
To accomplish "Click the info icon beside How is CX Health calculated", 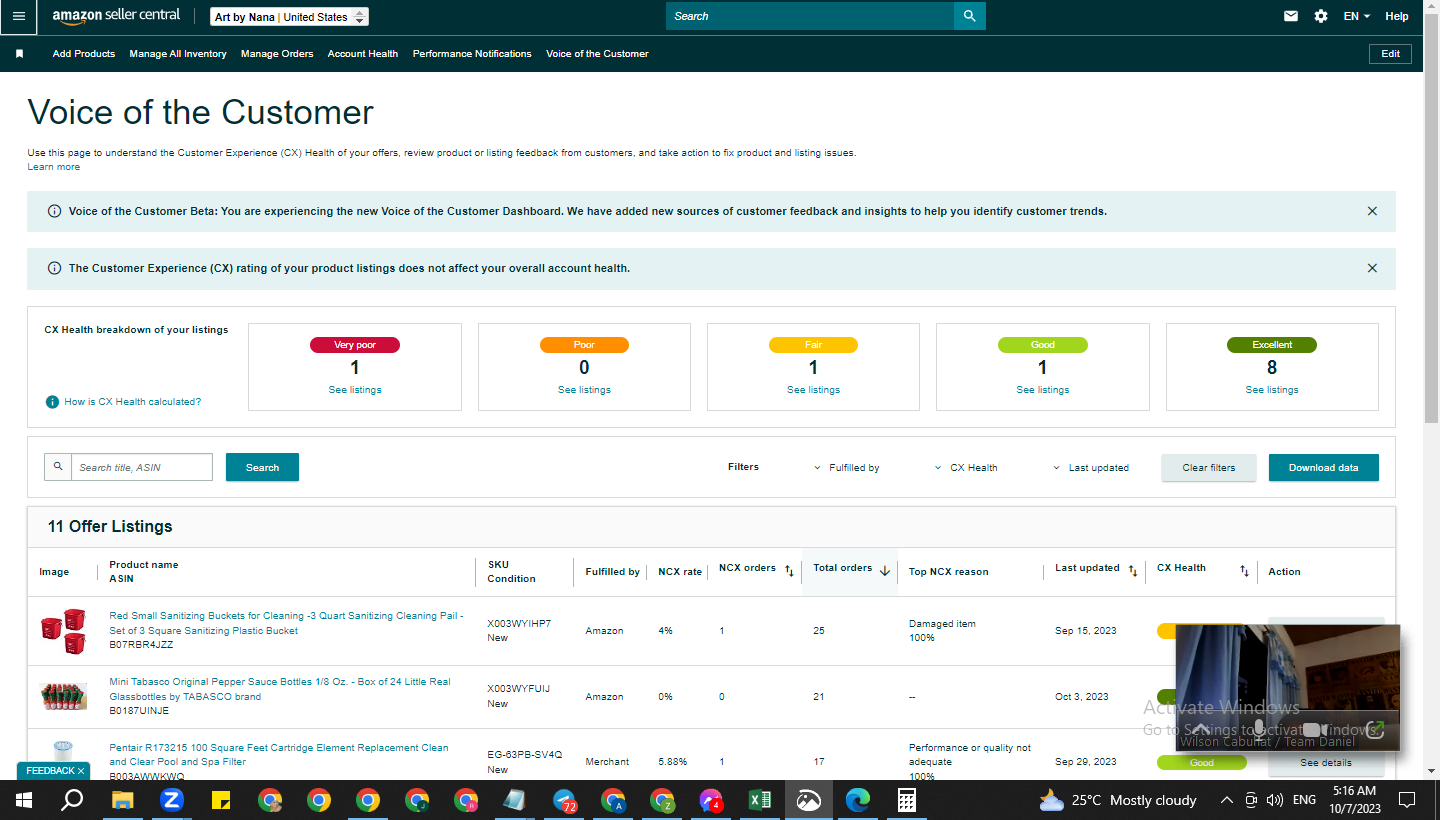I will pyautogui.click(x=53, y=402).
